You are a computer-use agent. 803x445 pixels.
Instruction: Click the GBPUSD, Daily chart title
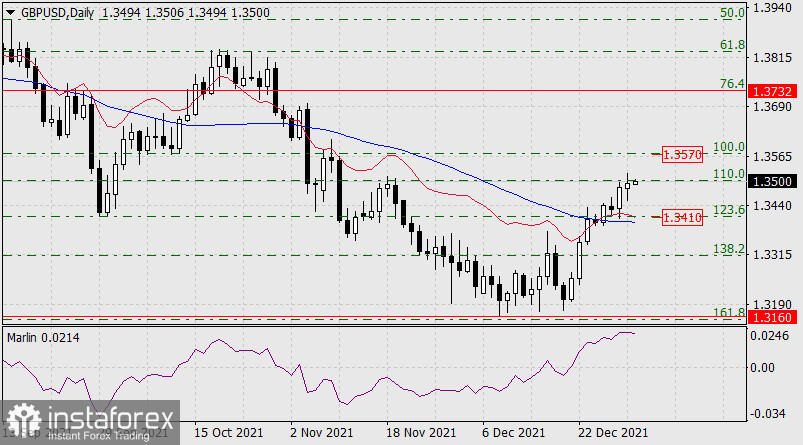(57, 8)
